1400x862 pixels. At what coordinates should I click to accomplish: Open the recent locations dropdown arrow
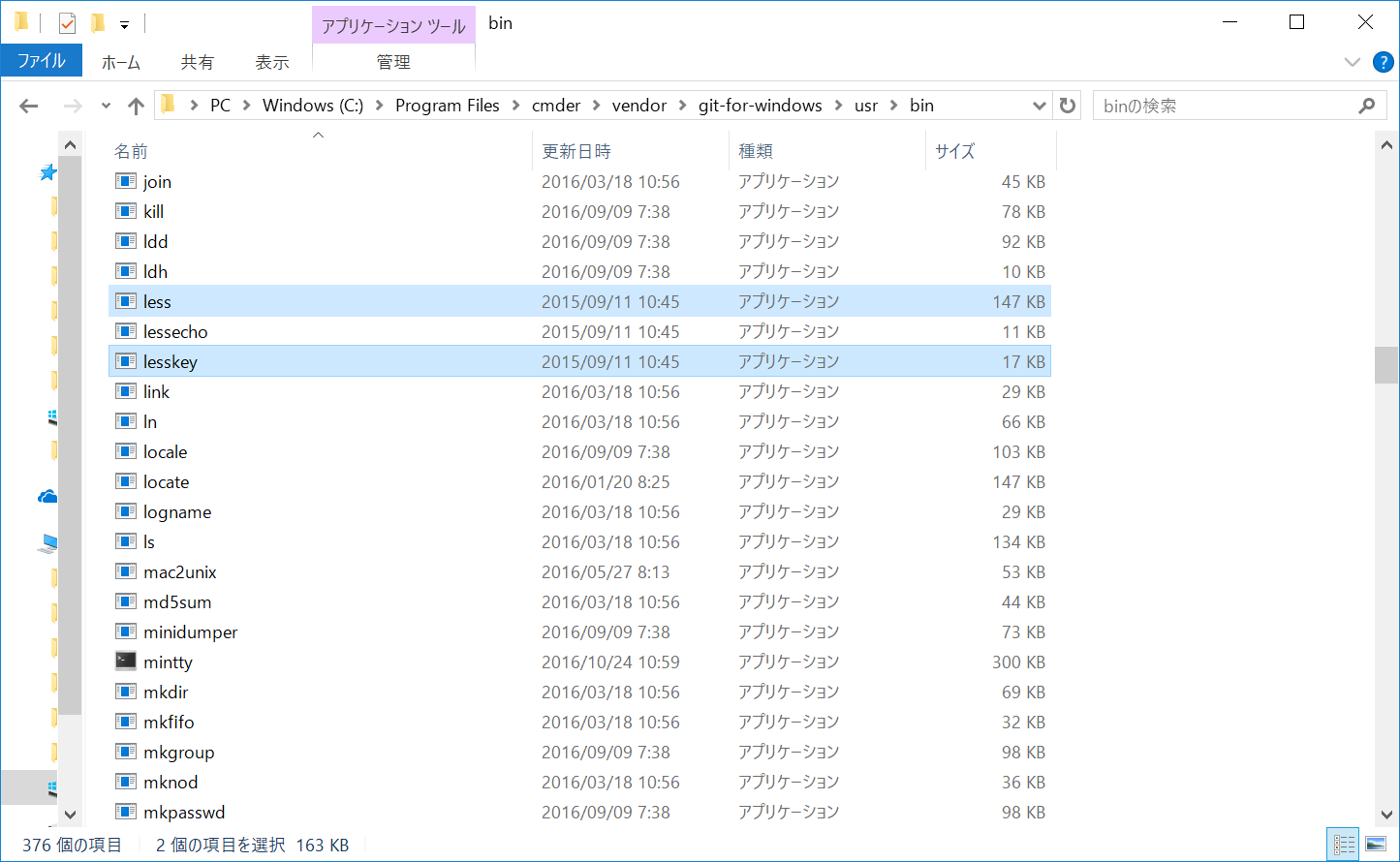[106, 106]
